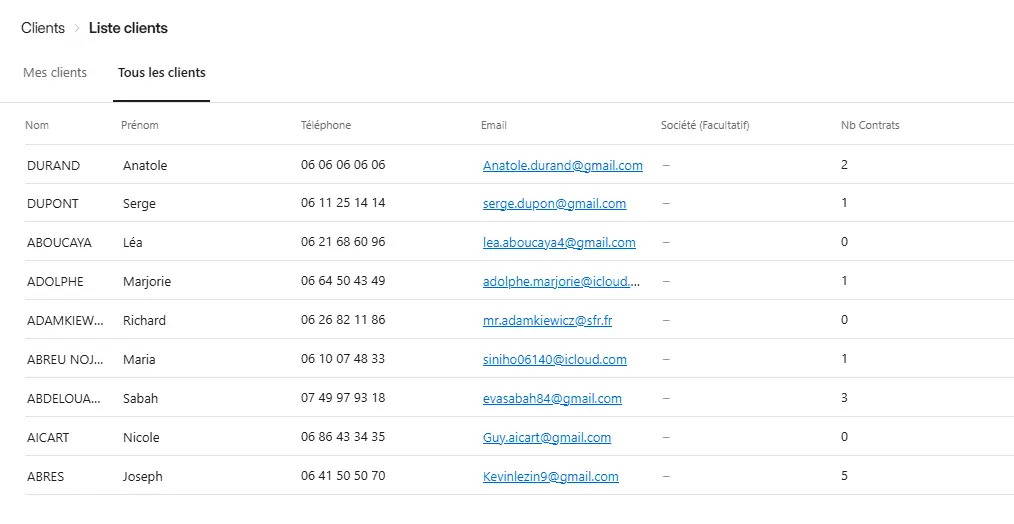Select the ABRES client name cell
Image resolution: width=1014 pixels, height=524 pixels.
pyautogui.click(x=45, y=477)
